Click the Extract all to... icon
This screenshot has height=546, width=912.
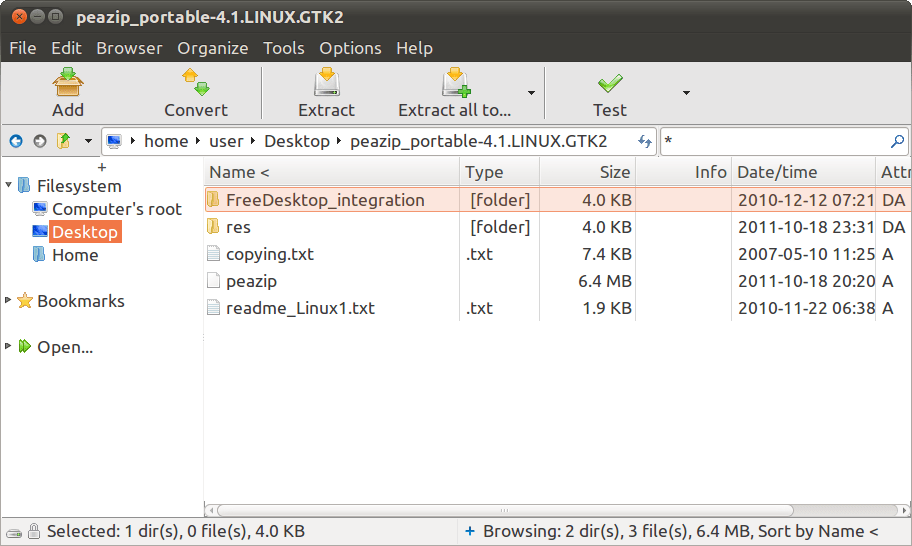(455, 82)
